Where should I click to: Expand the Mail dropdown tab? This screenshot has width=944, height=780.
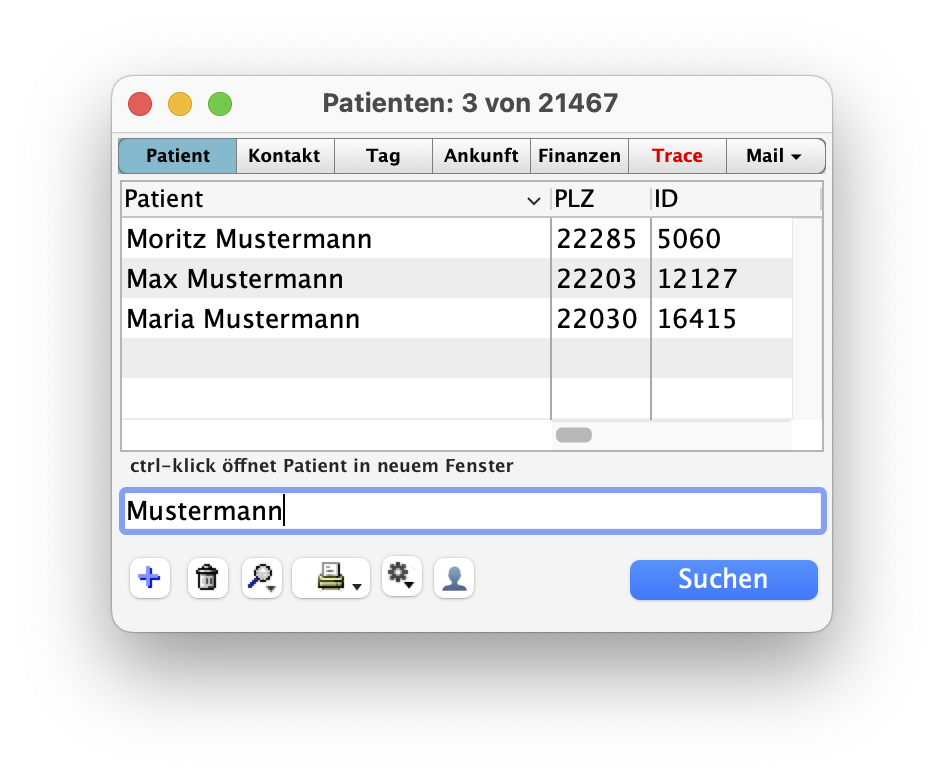point(775,156)
